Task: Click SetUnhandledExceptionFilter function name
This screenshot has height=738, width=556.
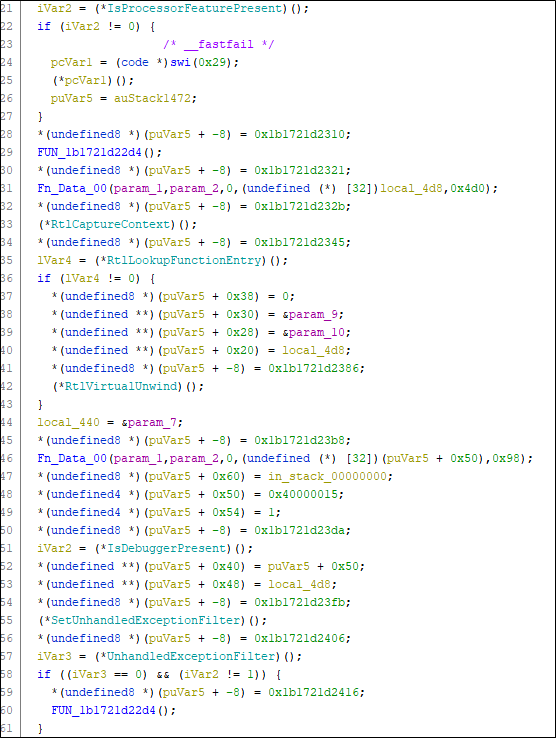Action: coord(145,620)
